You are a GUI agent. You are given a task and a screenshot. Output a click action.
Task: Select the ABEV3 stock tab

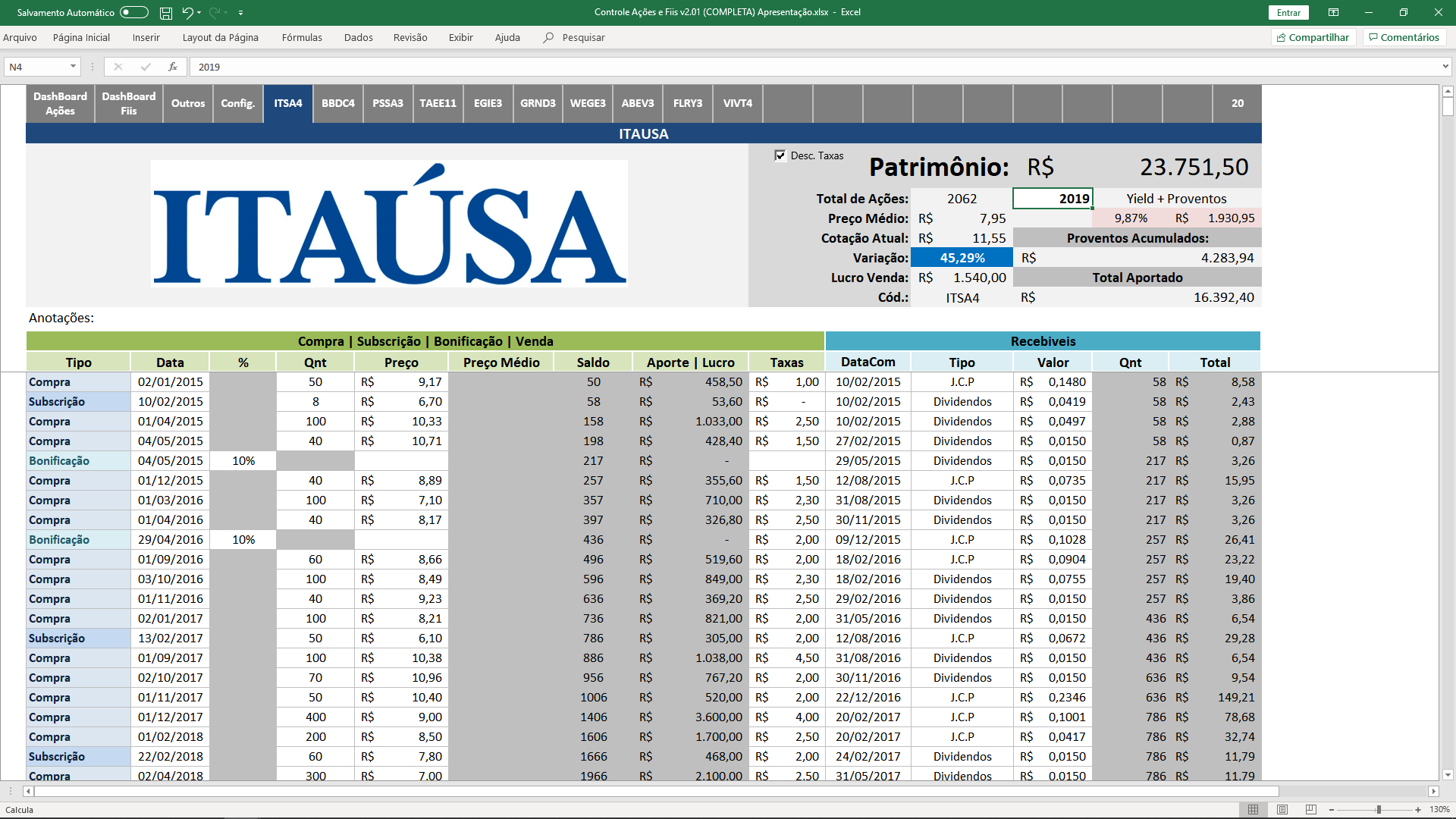(x=638, y=103)
